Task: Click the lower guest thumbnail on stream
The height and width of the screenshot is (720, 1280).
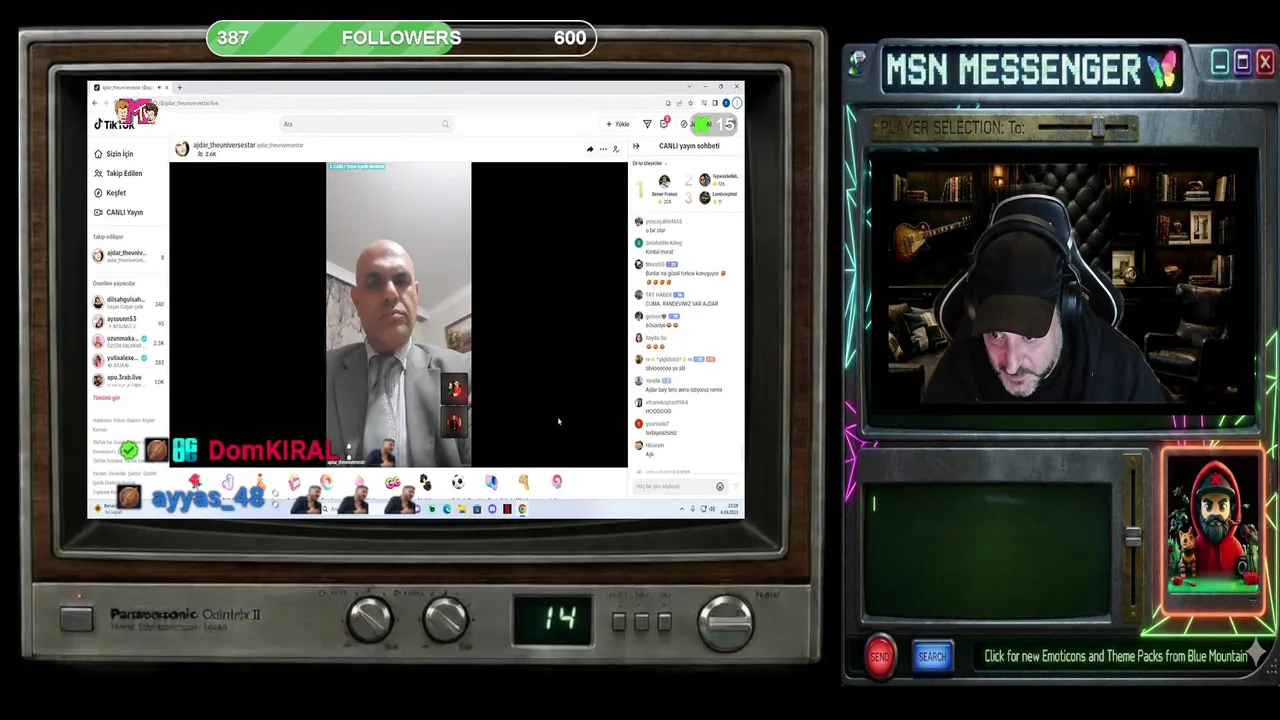Action: pyautogui.click(x=454, y=420)
